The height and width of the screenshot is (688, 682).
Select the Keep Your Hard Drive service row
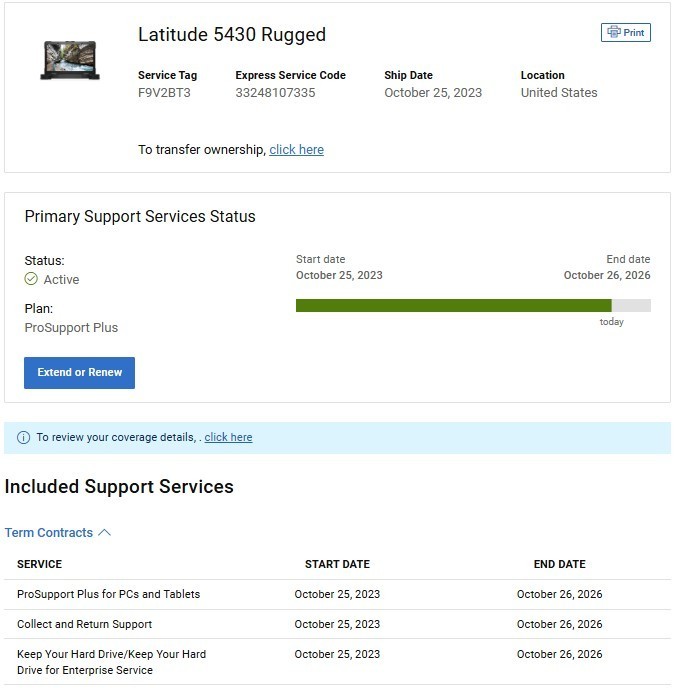(337, 662)
